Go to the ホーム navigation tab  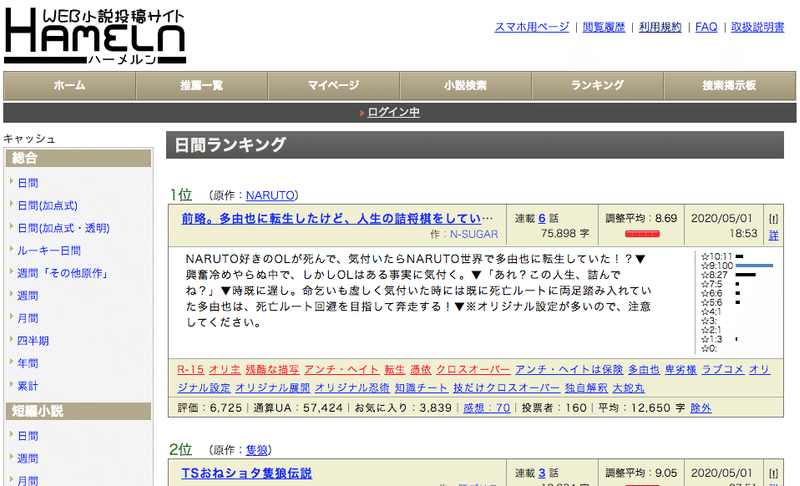pyautogui.click(x=69, y=86)
